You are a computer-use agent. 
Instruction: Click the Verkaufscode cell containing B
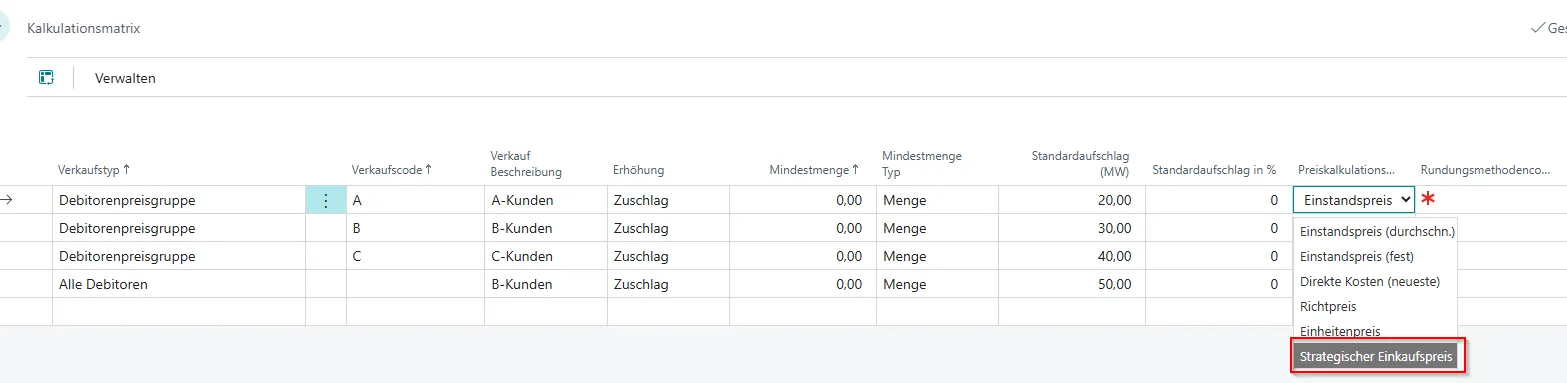coord(415,228)
